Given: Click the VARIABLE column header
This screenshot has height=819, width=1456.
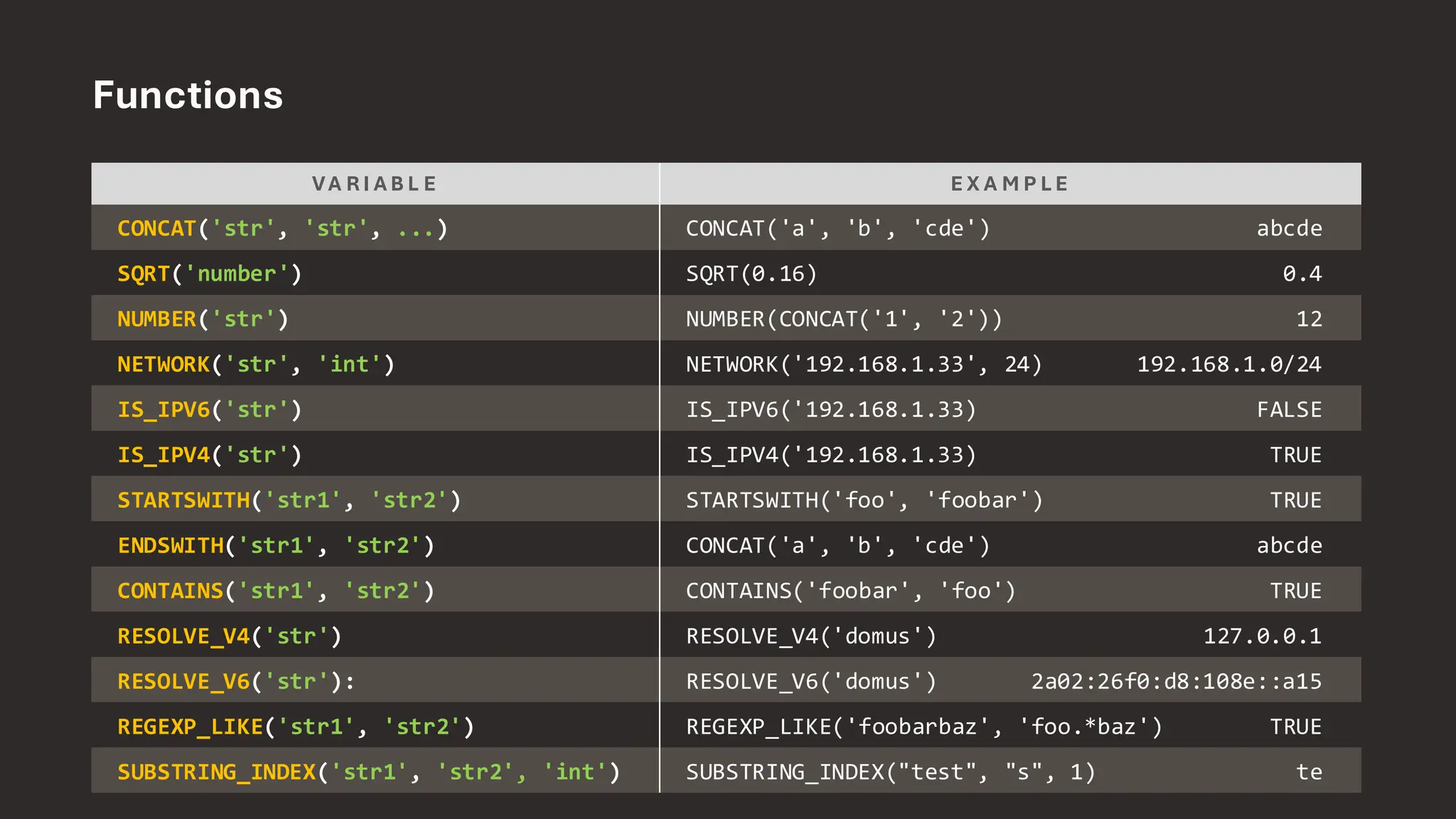Looking at the screenshot, I should pos(375,184).
